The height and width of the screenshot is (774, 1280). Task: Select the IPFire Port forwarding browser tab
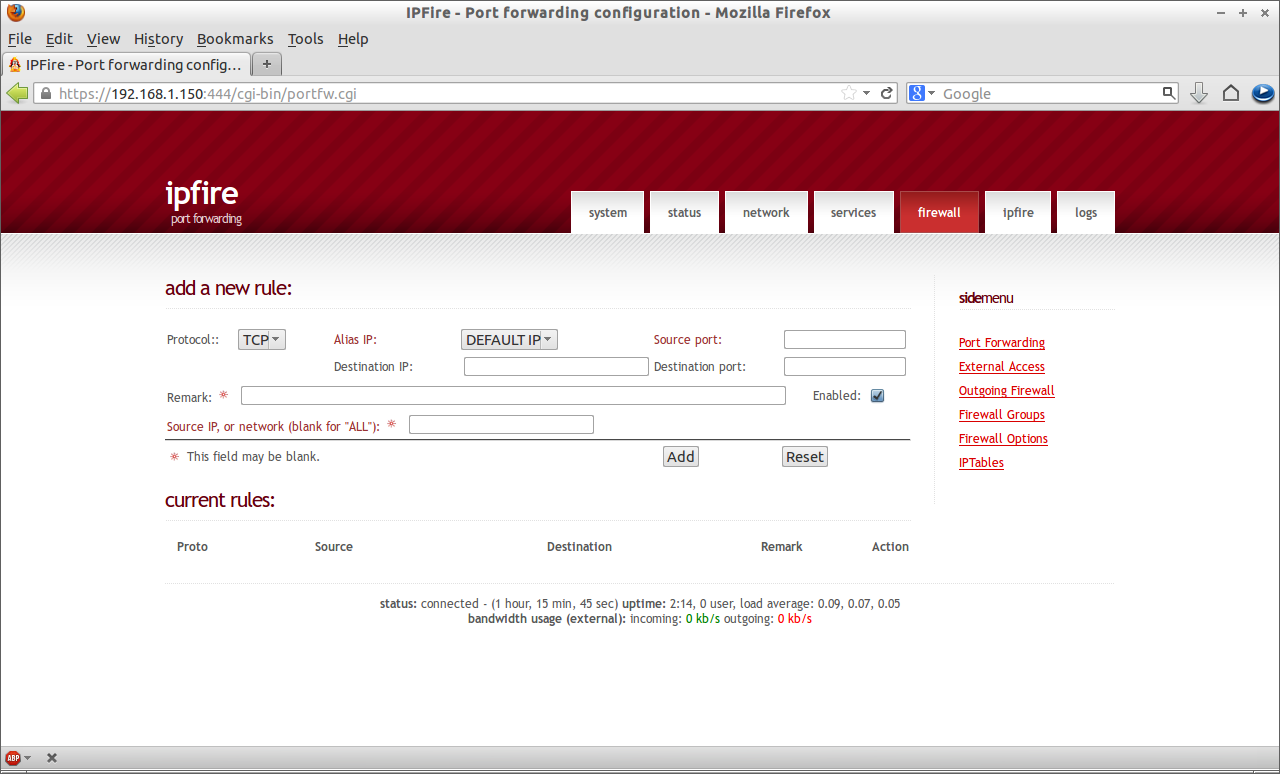[126, 64]
